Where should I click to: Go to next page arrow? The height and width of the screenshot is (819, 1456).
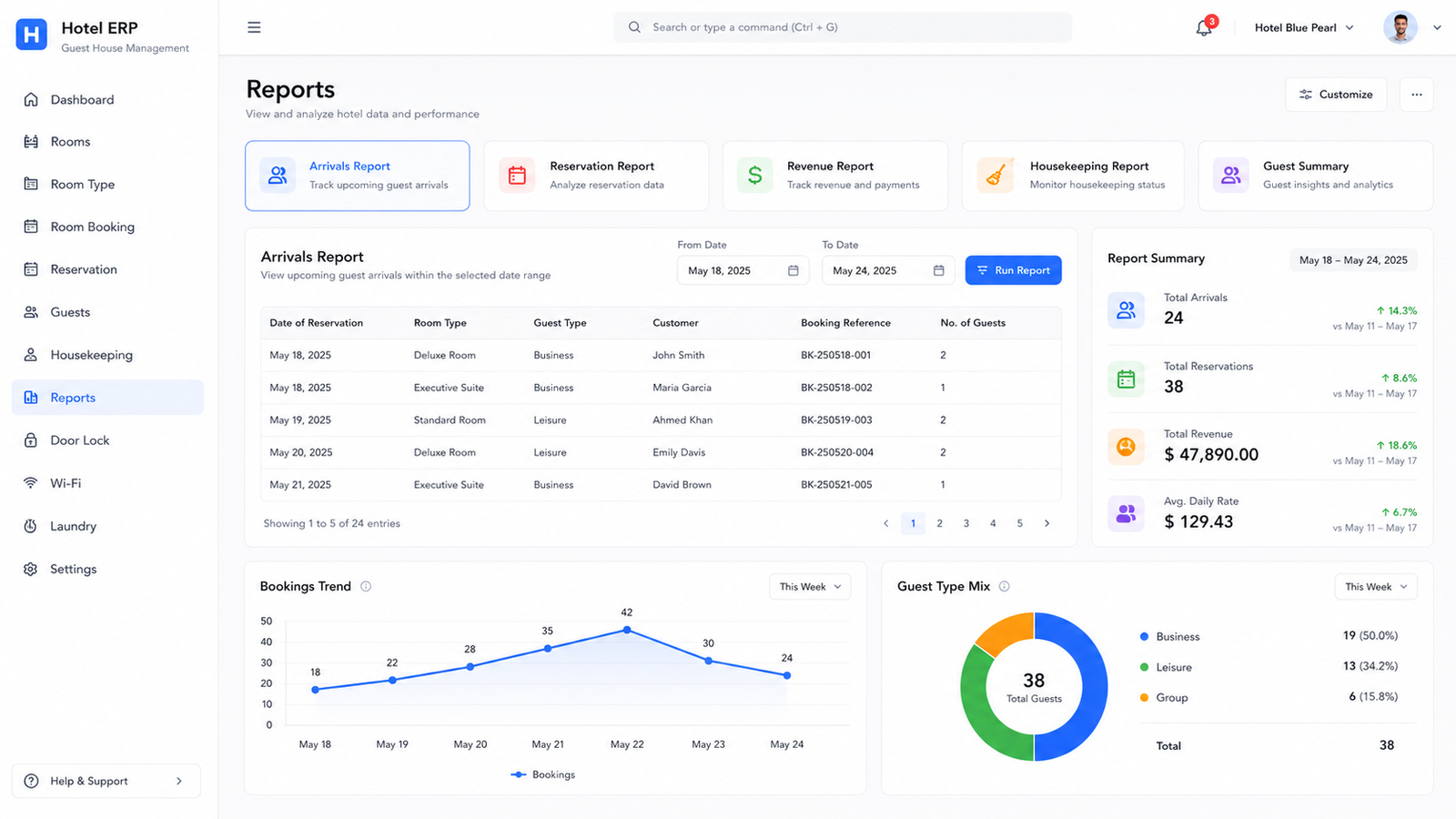click(x=1046, y=523)
